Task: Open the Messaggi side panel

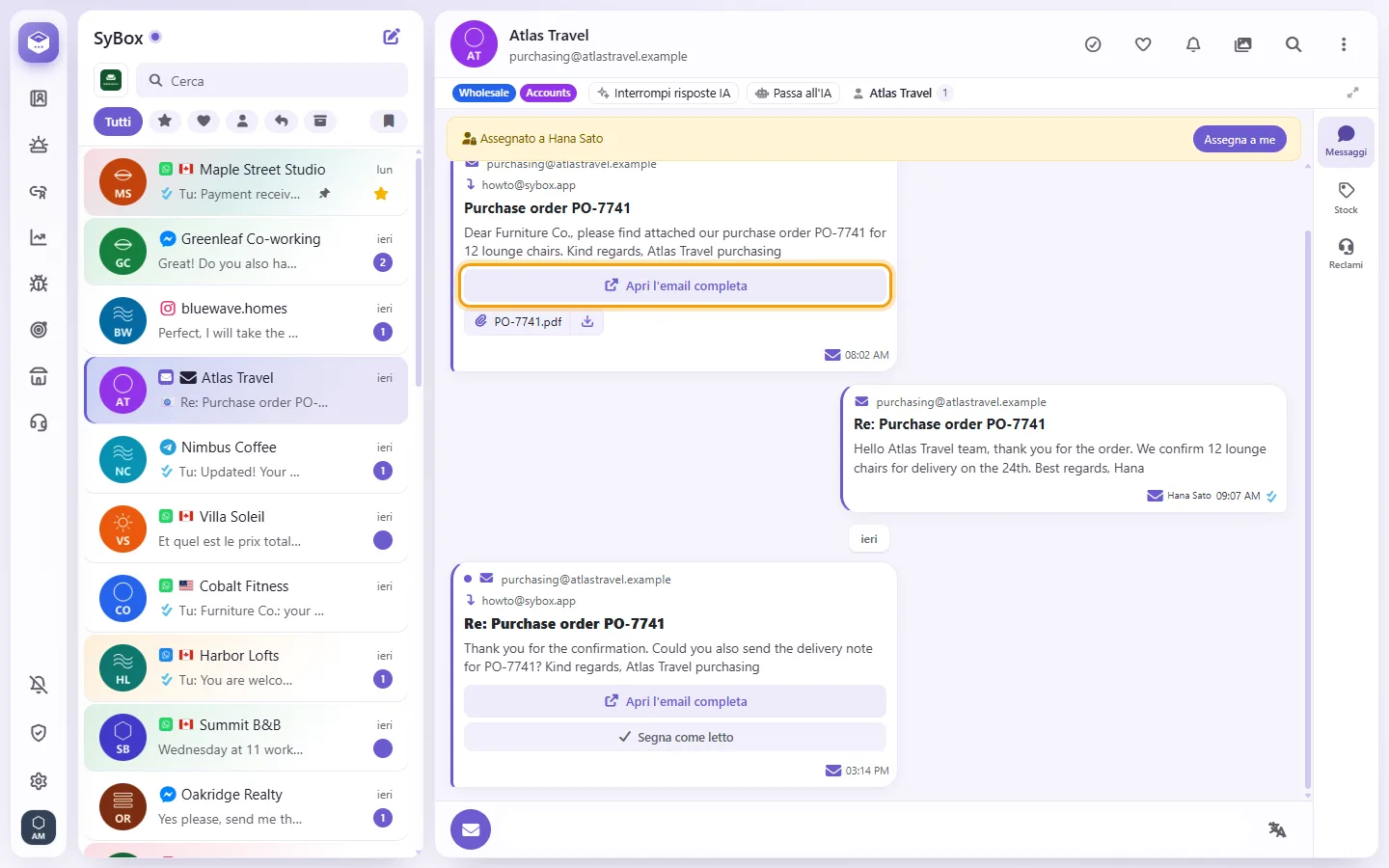Action: coord(1346,141)
